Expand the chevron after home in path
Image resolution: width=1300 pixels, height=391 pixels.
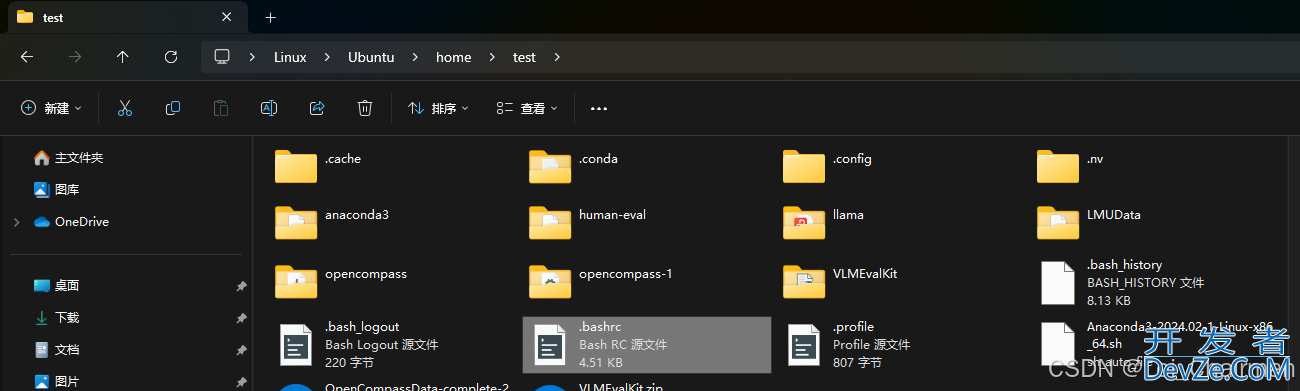(492, 57)
